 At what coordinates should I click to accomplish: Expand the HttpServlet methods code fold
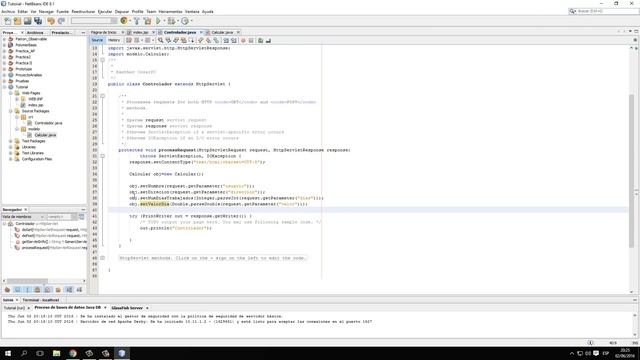[x=102, y=258]
